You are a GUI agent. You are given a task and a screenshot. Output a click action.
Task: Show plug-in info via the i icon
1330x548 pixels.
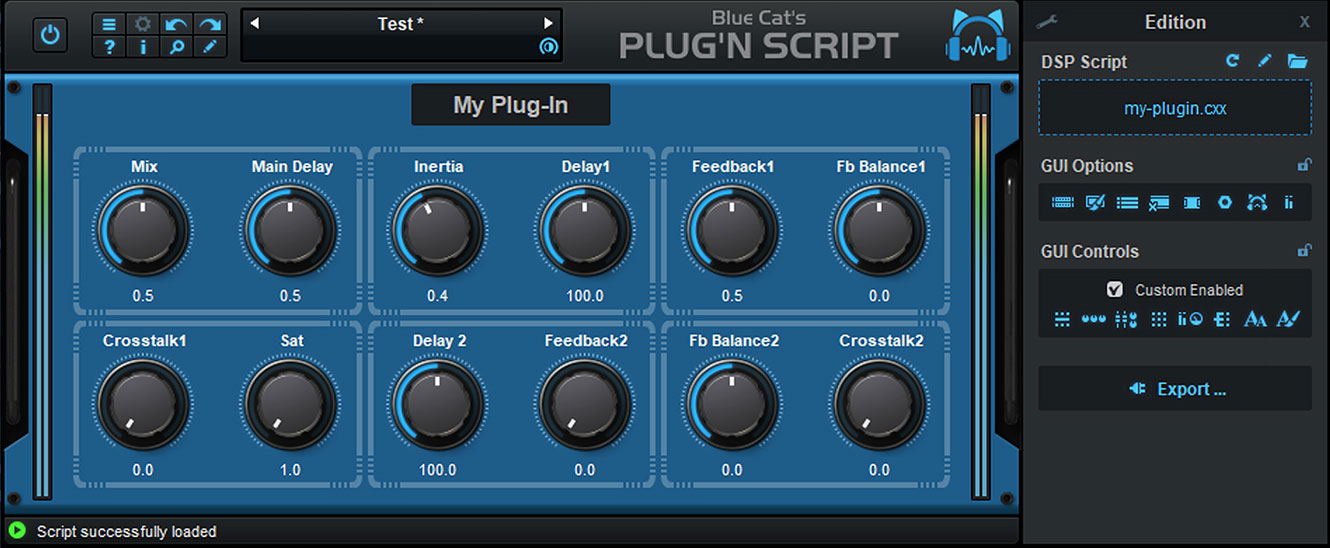[x=143, y=47]
